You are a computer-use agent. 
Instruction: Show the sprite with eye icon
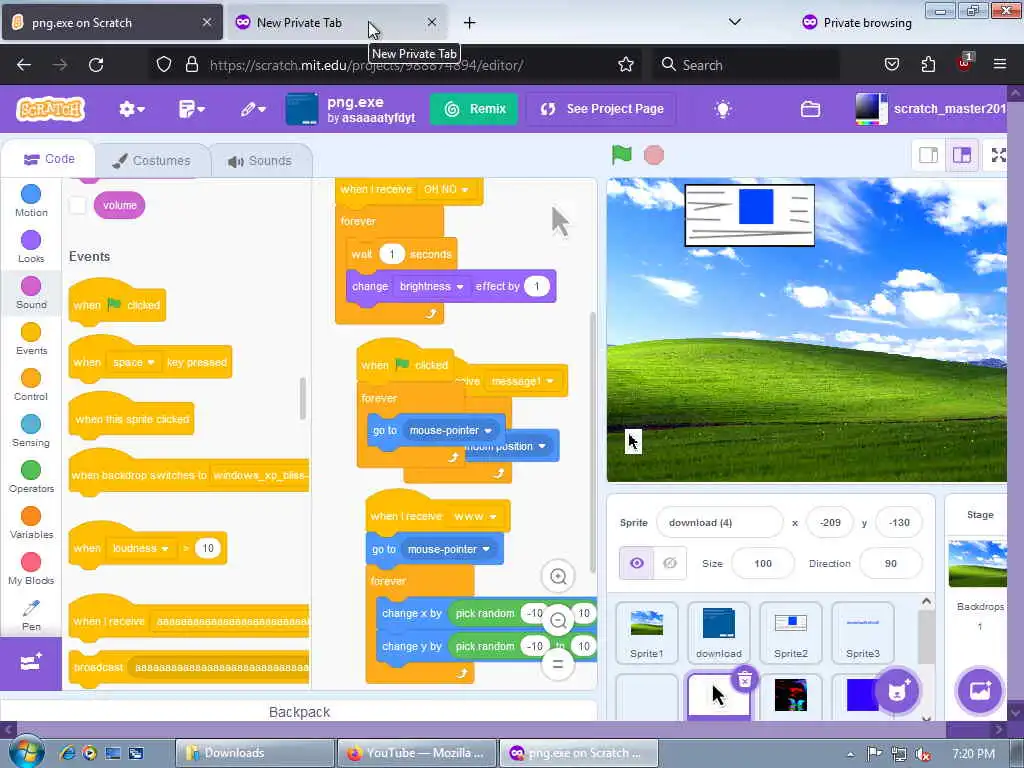pyautogui.click(x=636, y=563)
